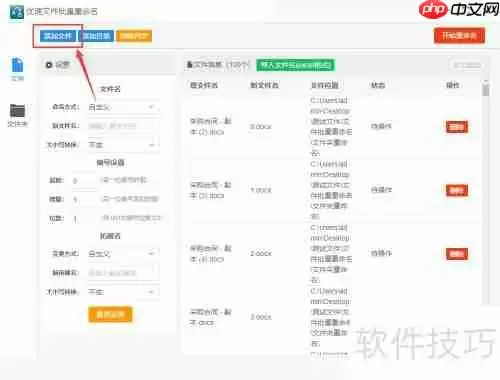This screenshot has width=500, height=380.
Task: Click the original file name in second row
Action: pyautogui.click(x=210, y=190)
